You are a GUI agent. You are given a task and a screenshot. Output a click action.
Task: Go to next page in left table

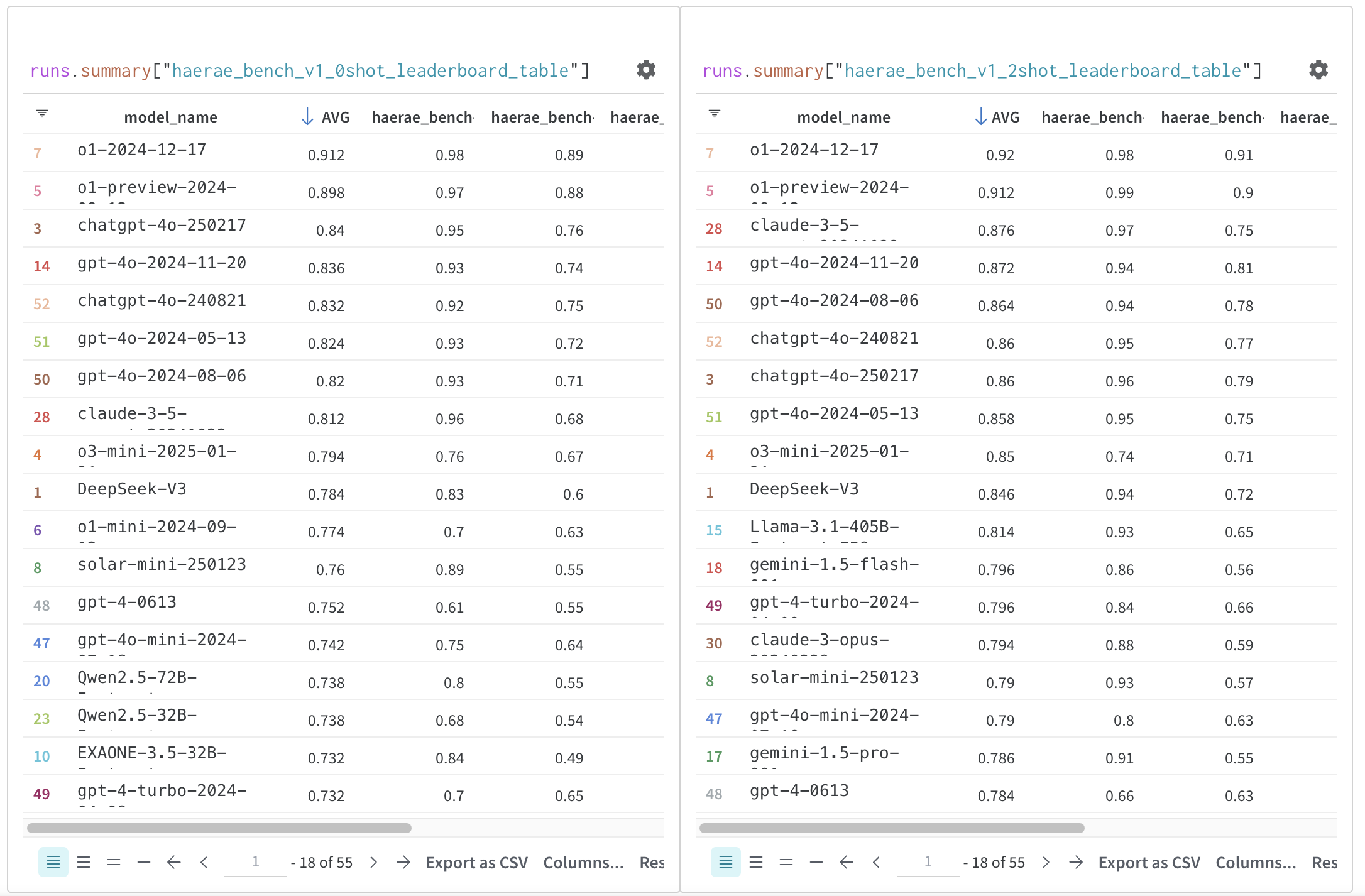(x=374, y=862)
